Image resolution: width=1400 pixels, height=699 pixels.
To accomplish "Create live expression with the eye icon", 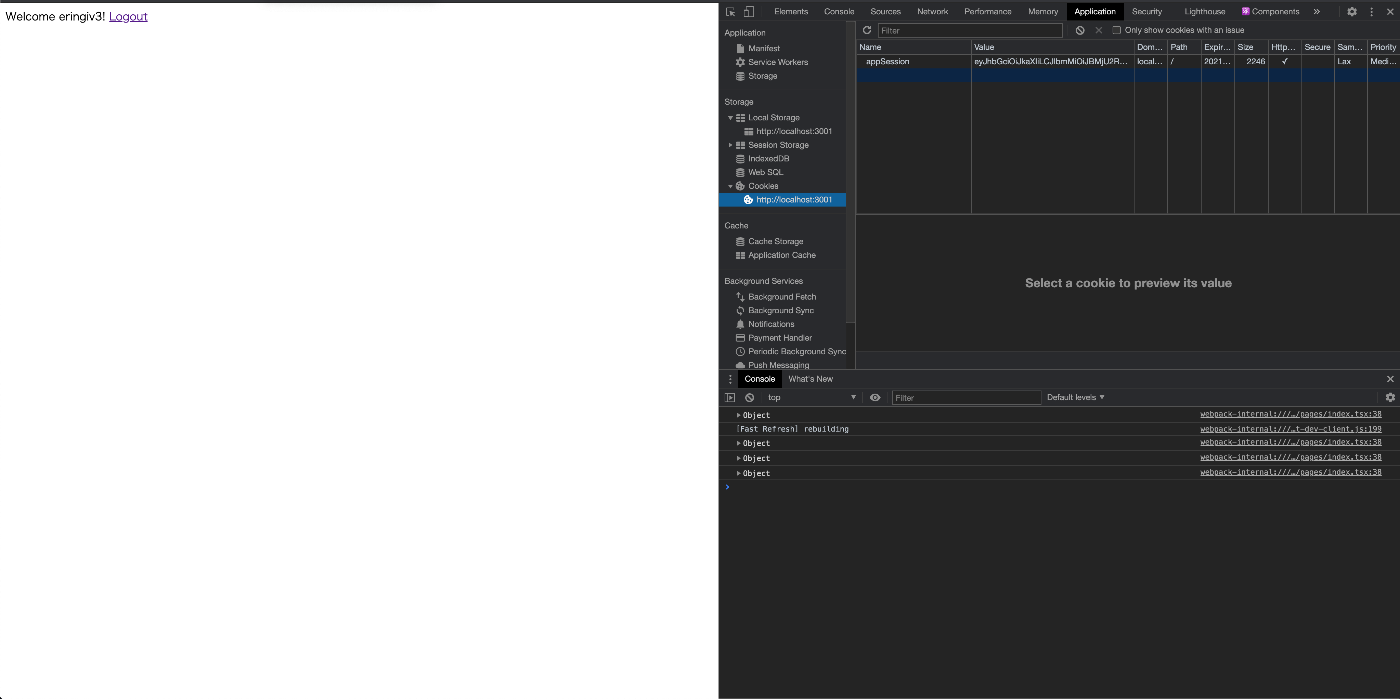I will pos(875,397).
